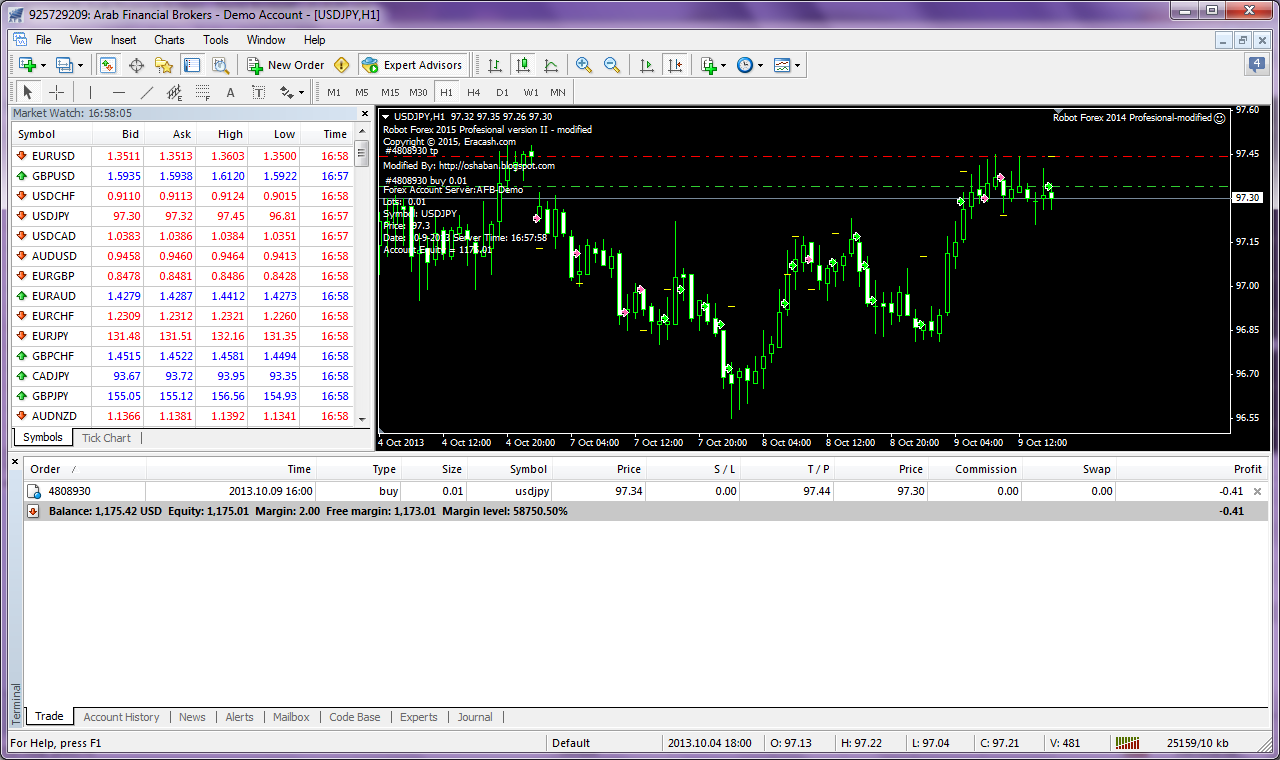
Task: Switch chart to line chart
Action: point(550,65)
